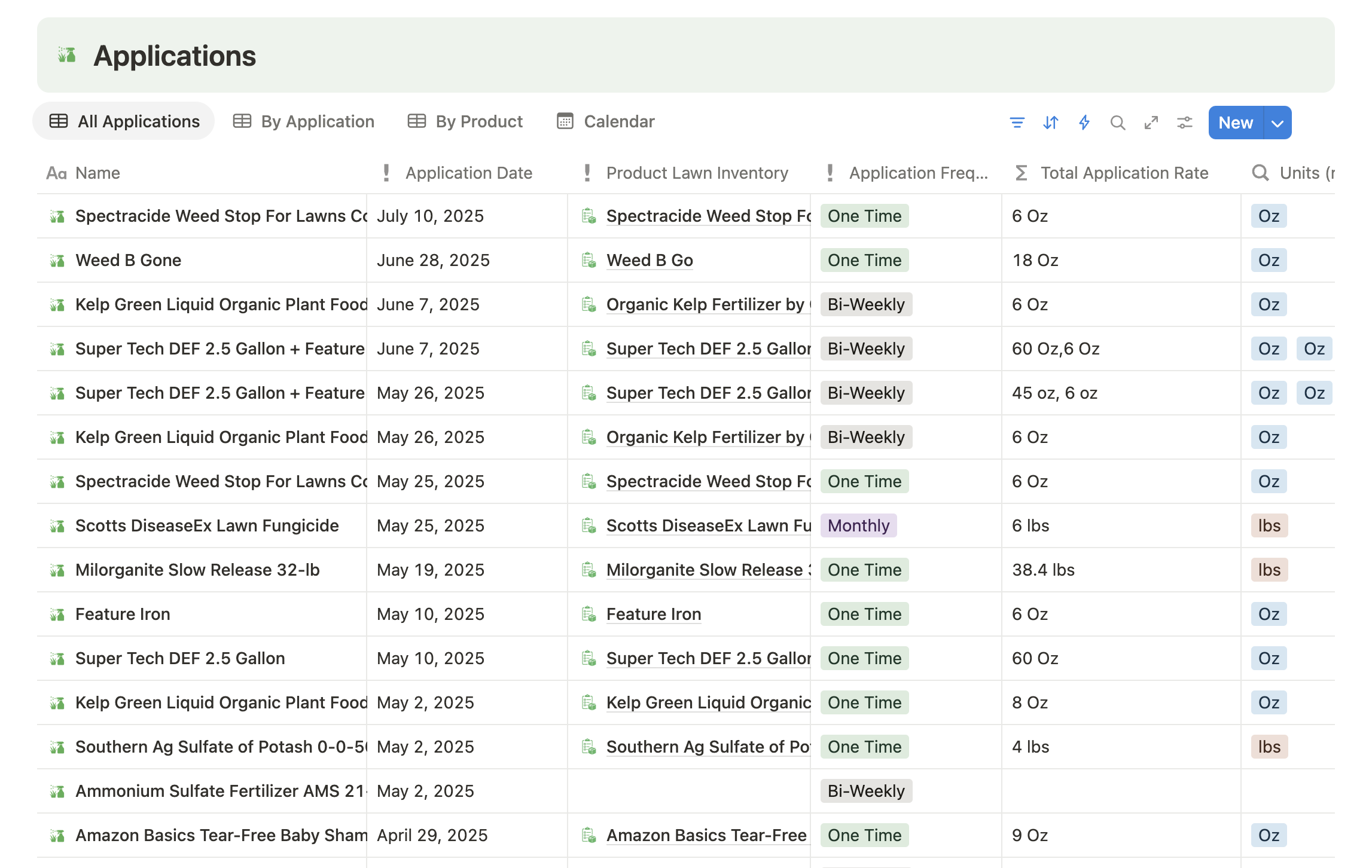
Task: Click the Weed B Gone row icon
Action: pos(57,261)
